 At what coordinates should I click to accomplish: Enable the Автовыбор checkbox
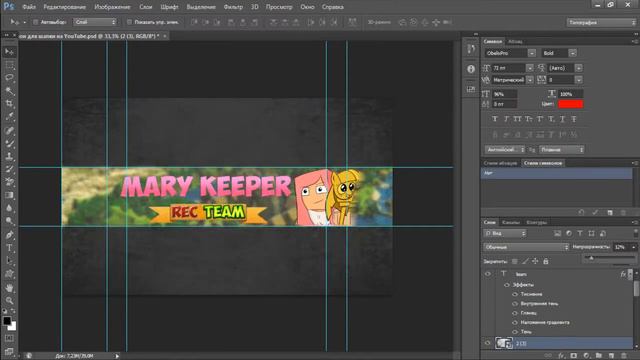(x=35, y=22)
